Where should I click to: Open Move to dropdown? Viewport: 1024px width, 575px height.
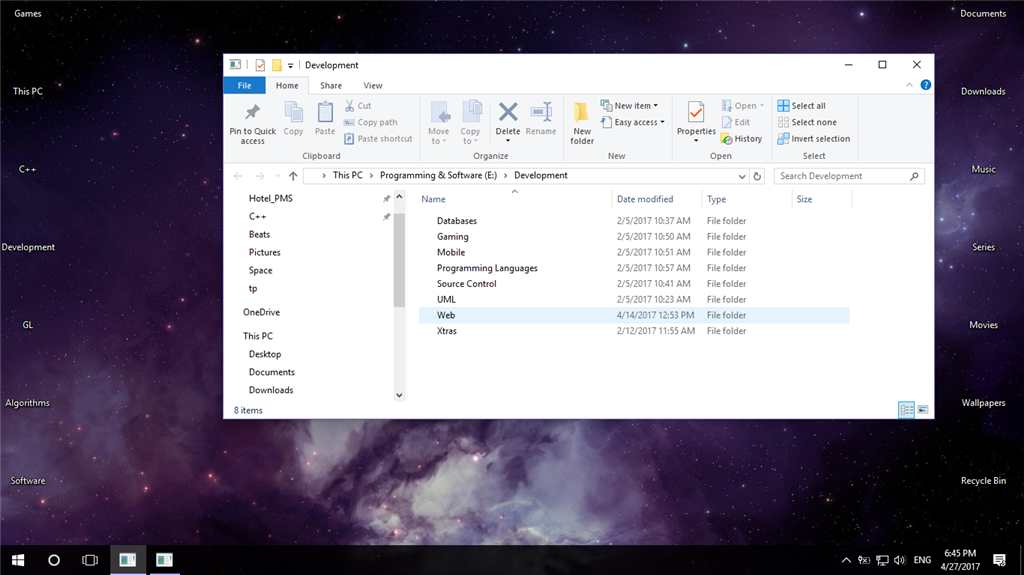click(439, 123)
